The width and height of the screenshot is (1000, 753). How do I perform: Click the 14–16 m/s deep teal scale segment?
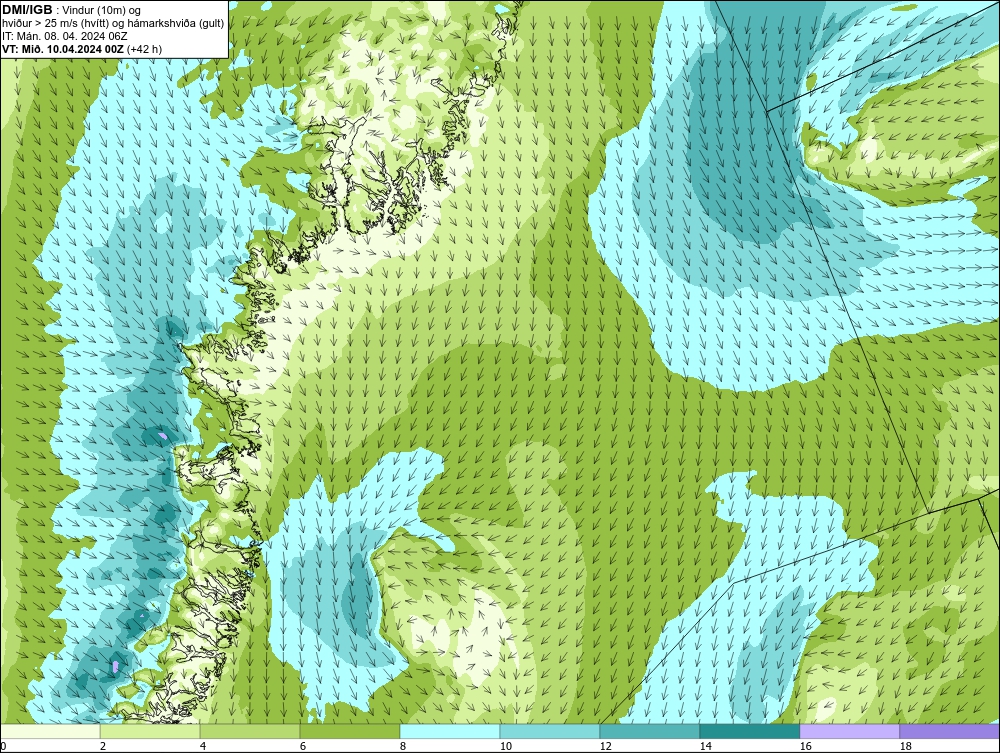[x=749, y=731]
